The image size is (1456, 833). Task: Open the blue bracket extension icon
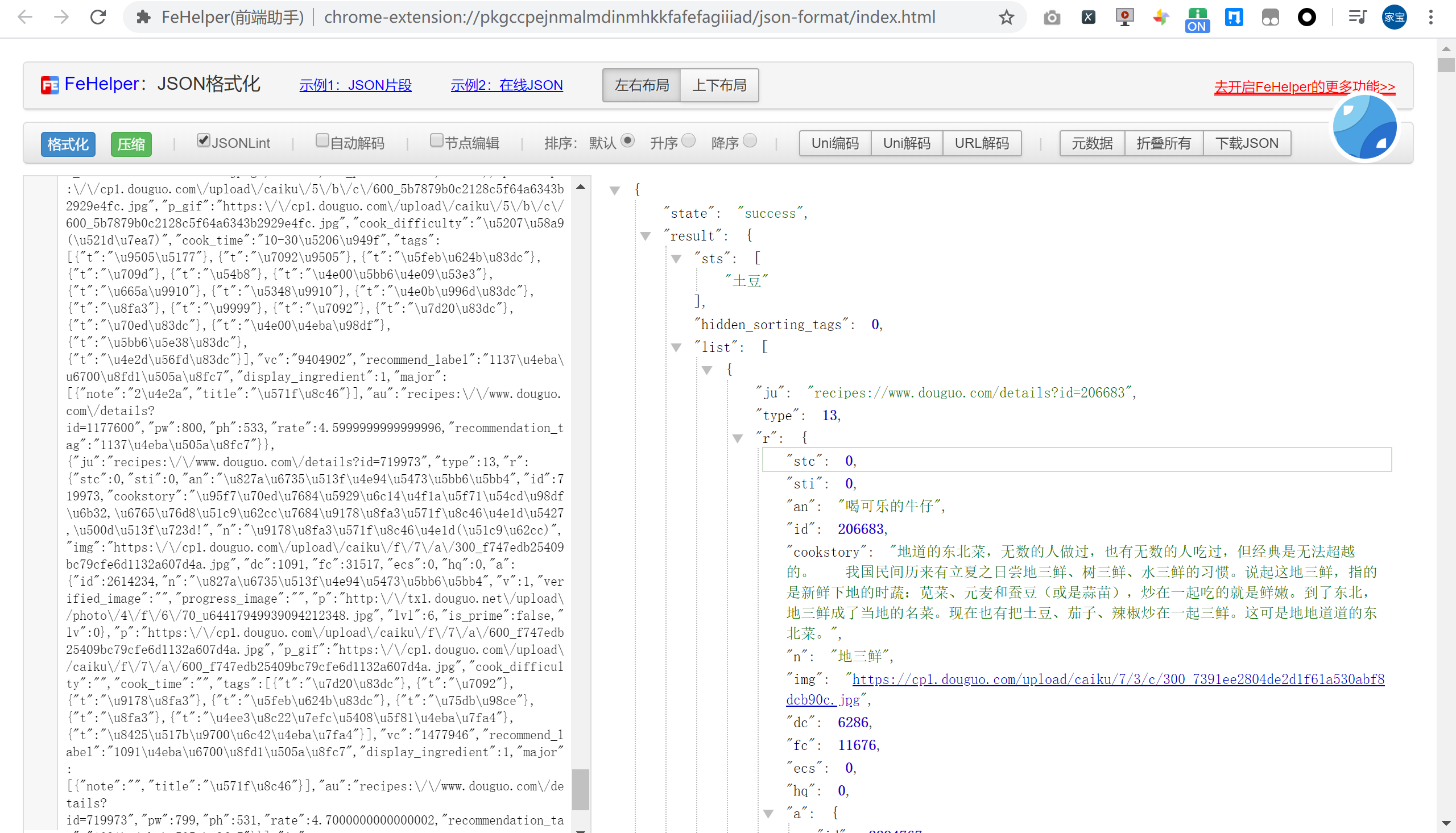click(1234, 17)
